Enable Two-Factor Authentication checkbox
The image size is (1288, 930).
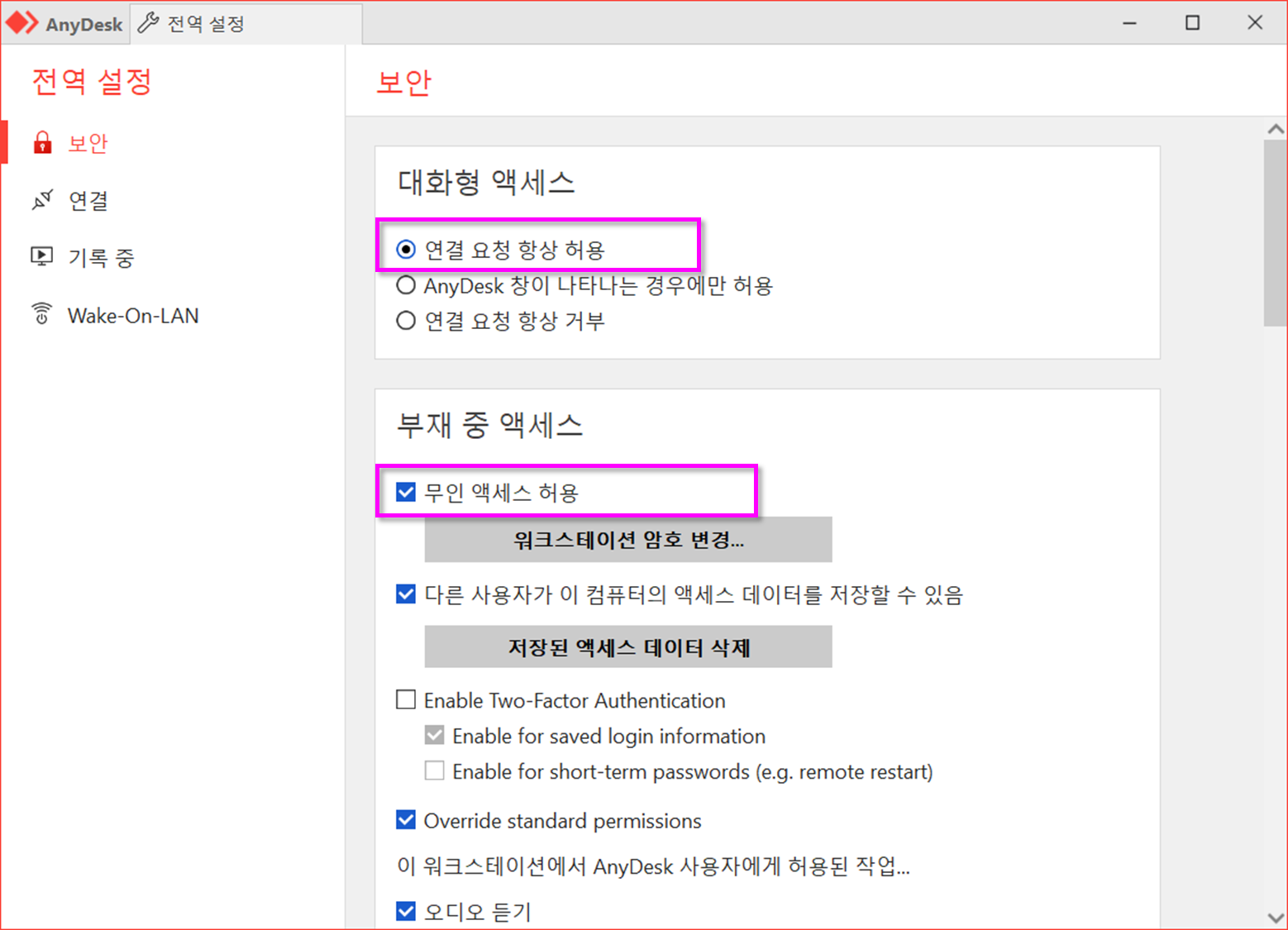click(x=406, y=700)
